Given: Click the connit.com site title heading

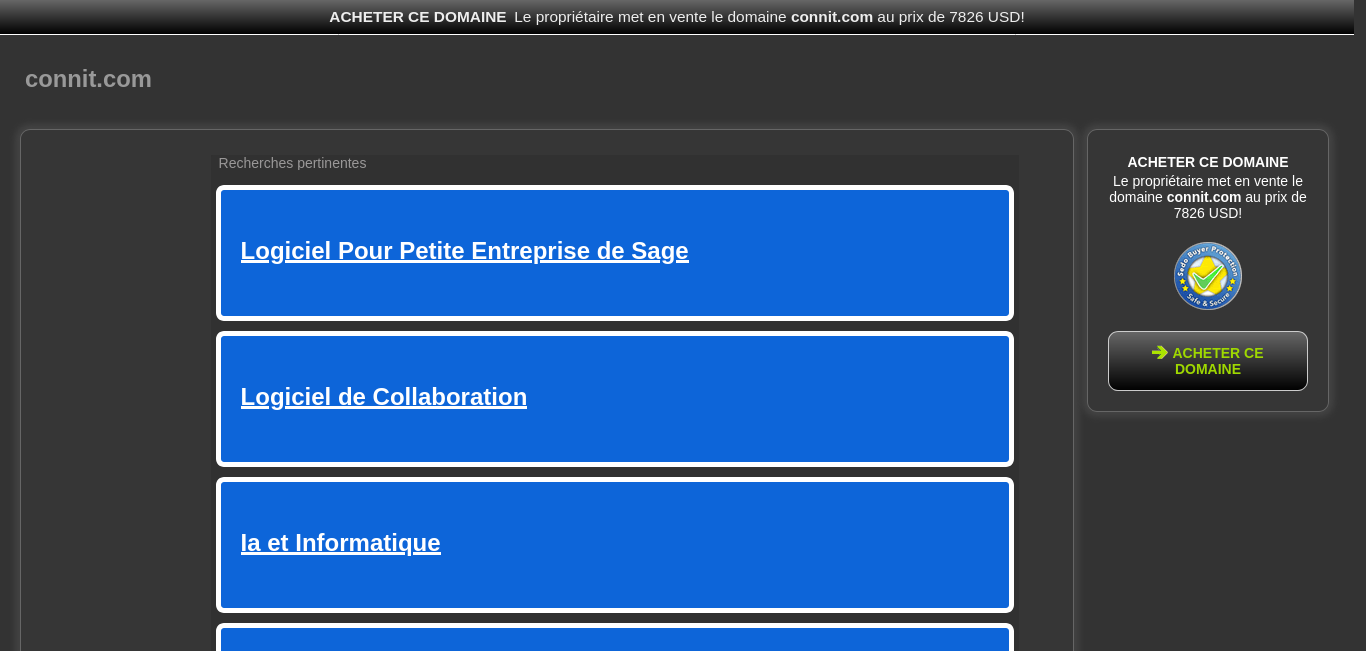Looking at the screenshot, I should 88,79.
